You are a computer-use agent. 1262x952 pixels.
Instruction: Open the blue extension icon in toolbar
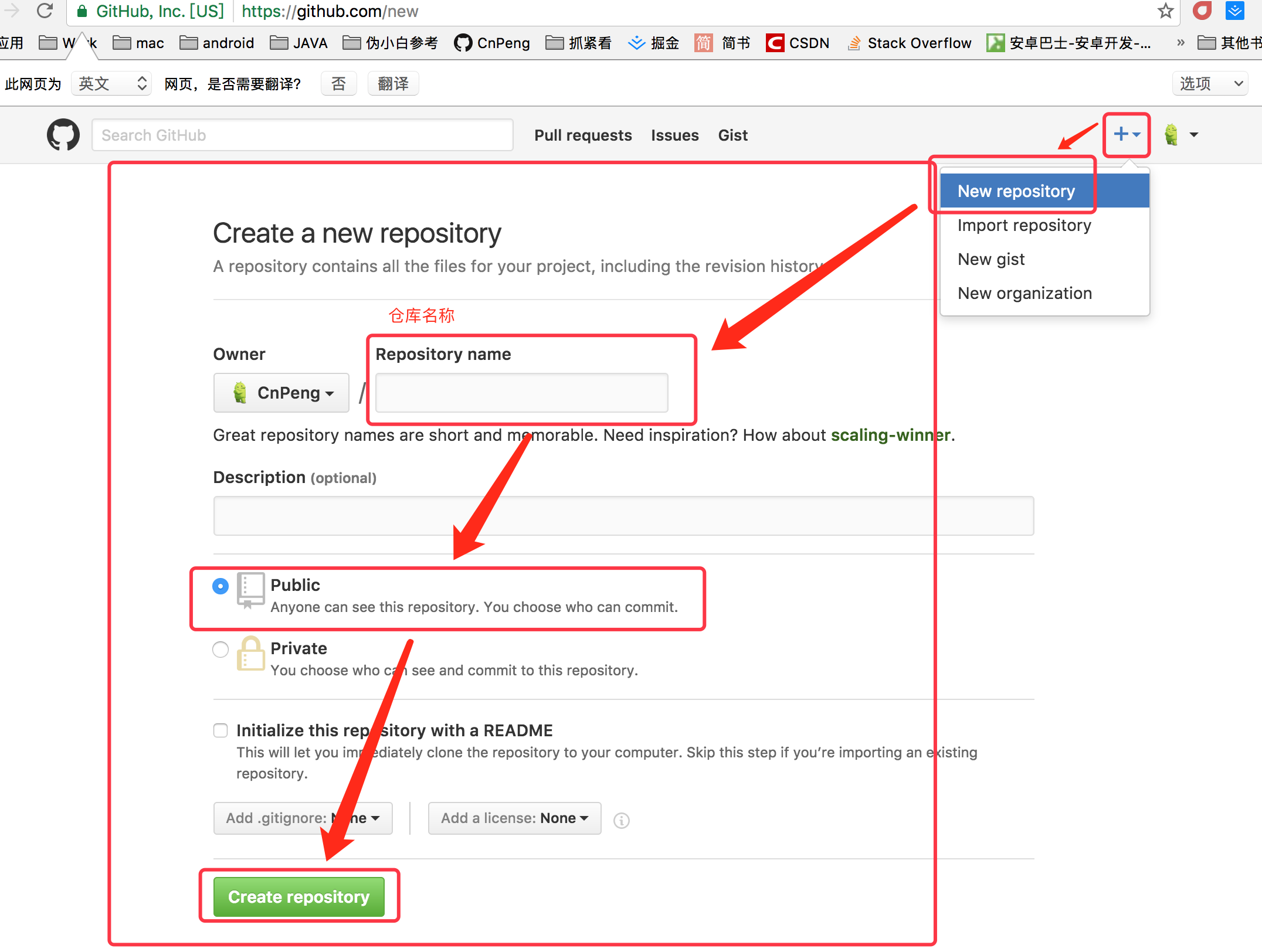(1234, 11)
